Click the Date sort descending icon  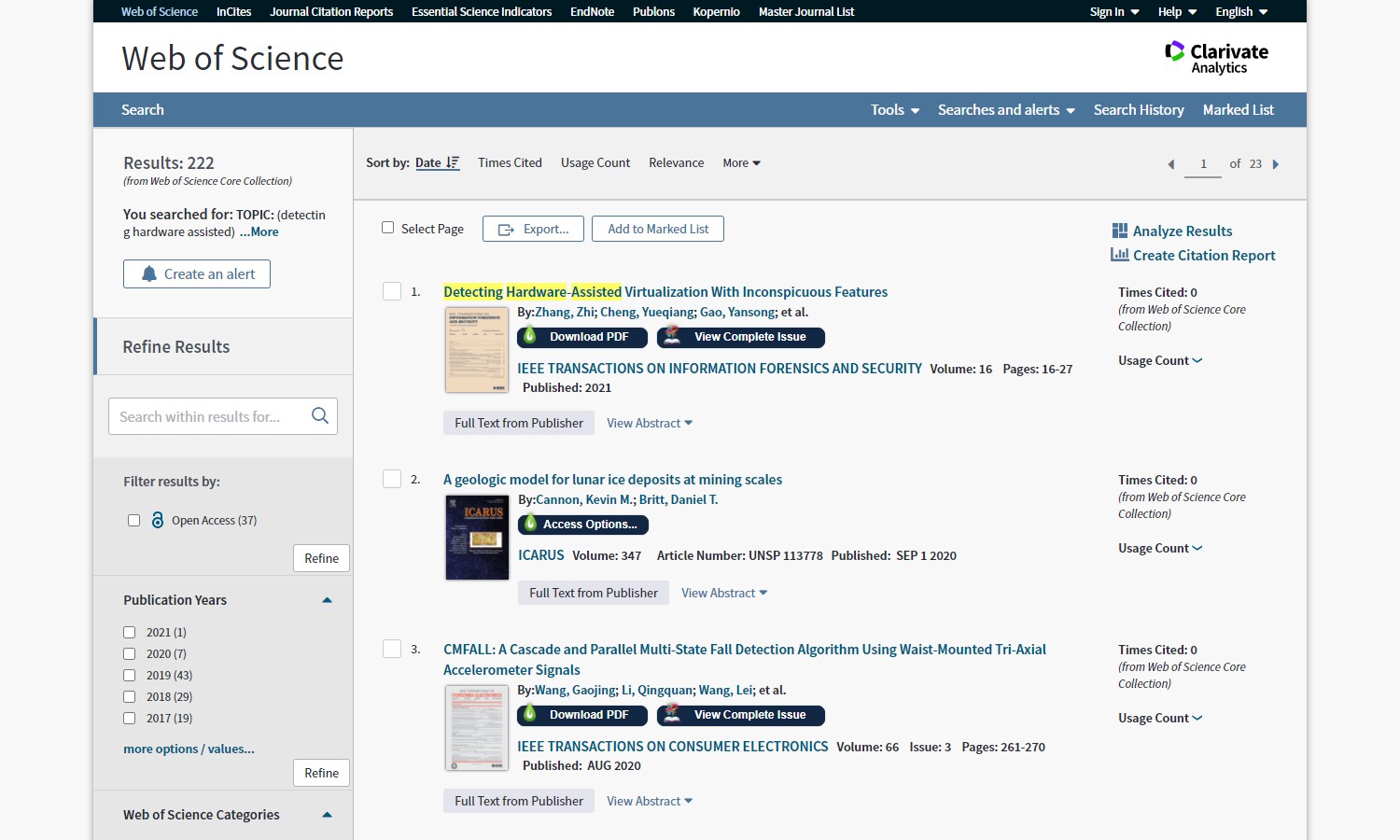[x=453, y=162]
